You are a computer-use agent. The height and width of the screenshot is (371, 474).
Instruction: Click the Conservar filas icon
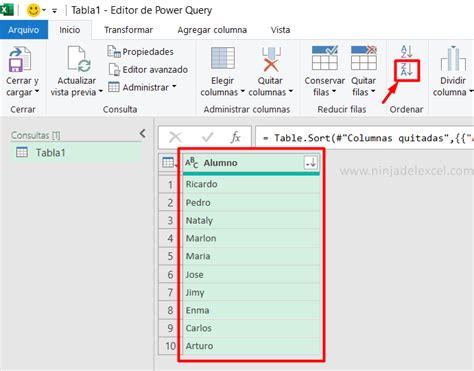pyautogui.click(x=325, y=58)
